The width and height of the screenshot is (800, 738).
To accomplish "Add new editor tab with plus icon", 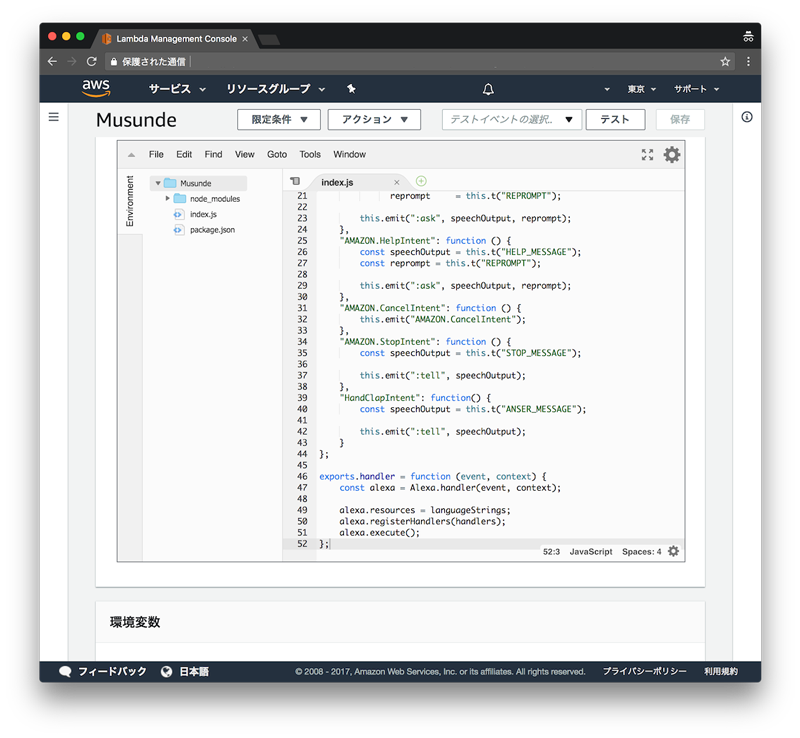I will coord(421,181).
